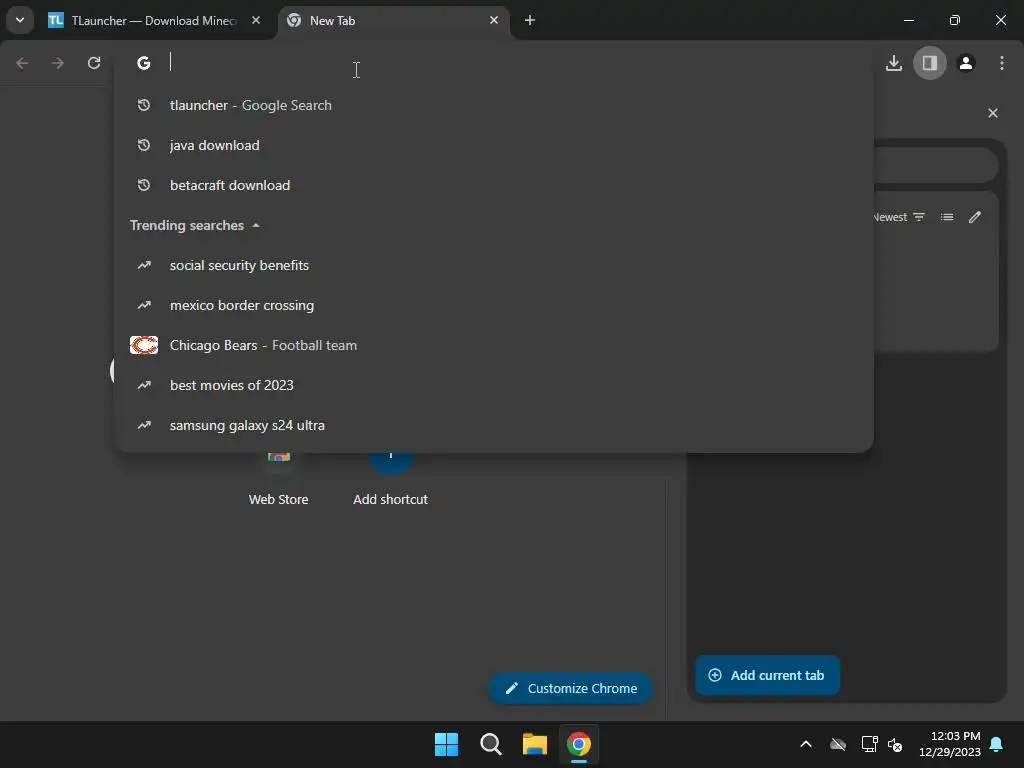
Task: Close the TLauncher tab
Action: [x=256, y=20]
